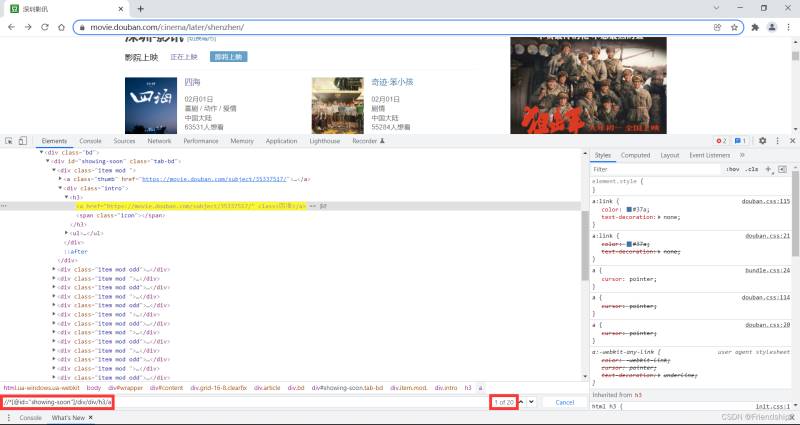Collapse the h3 node
Image resolution: width=800 pixels, height=425 pixels.
(x=66, y=197)
